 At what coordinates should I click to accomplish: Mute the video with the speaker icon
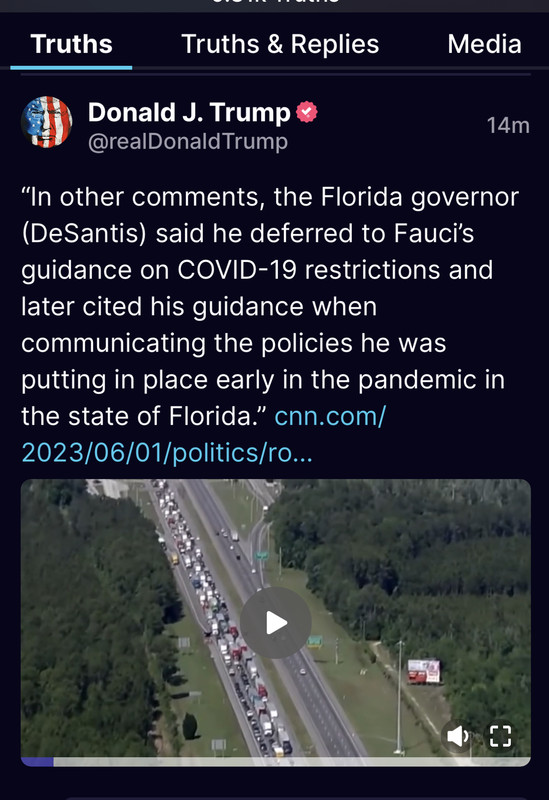pos(458,736)
